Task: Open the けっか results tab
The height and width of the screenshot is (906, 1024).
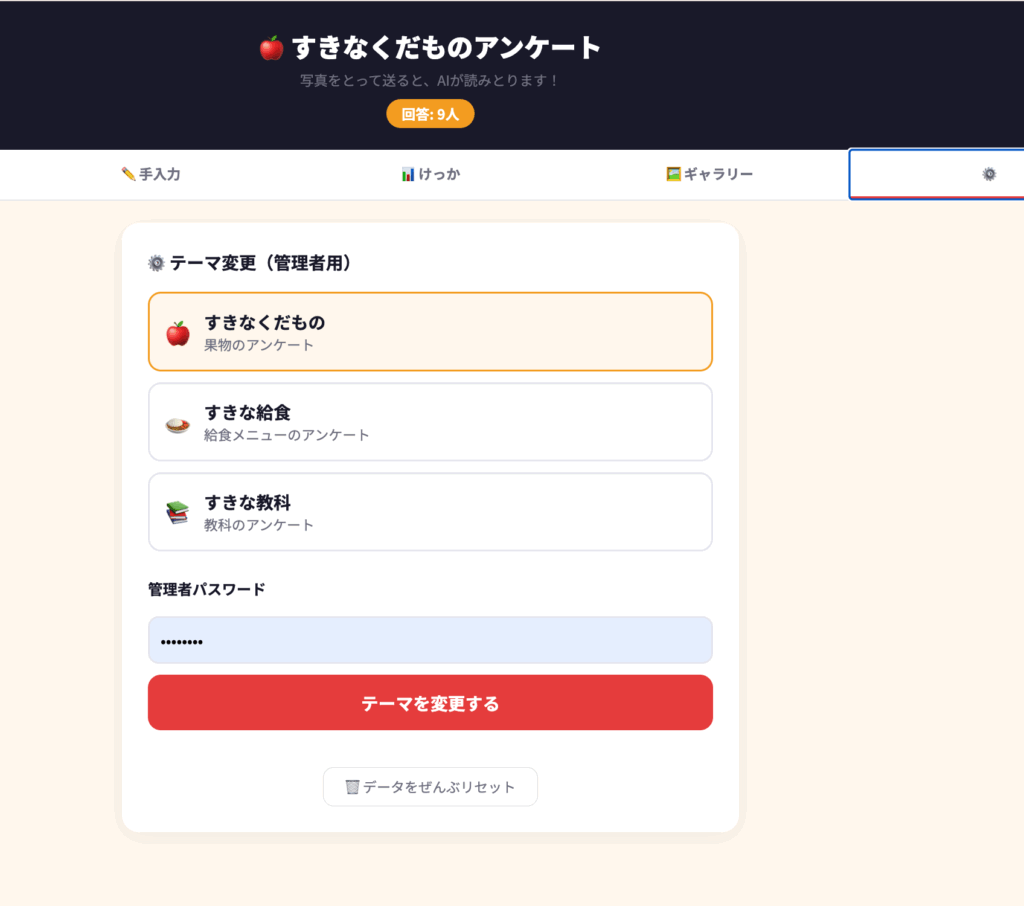Action: point(430,174)
